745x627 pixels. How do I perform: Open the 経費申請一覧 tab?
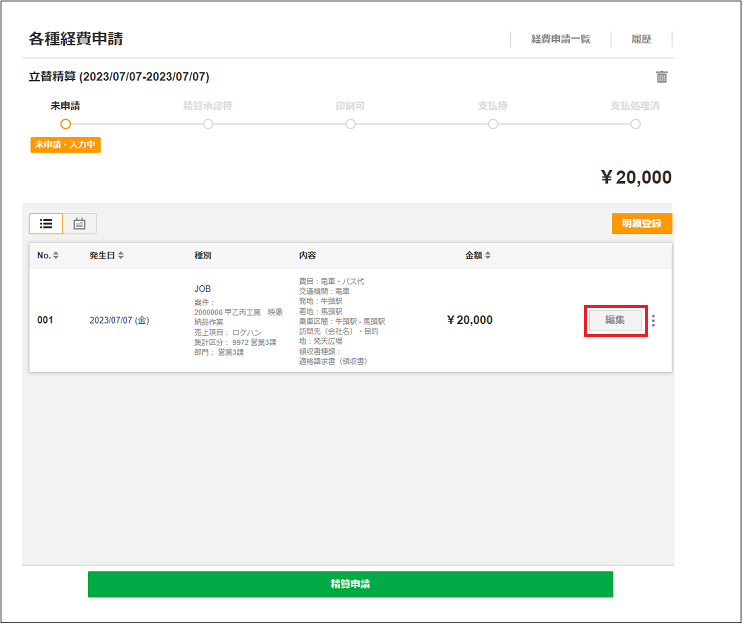tap(560, 39)
